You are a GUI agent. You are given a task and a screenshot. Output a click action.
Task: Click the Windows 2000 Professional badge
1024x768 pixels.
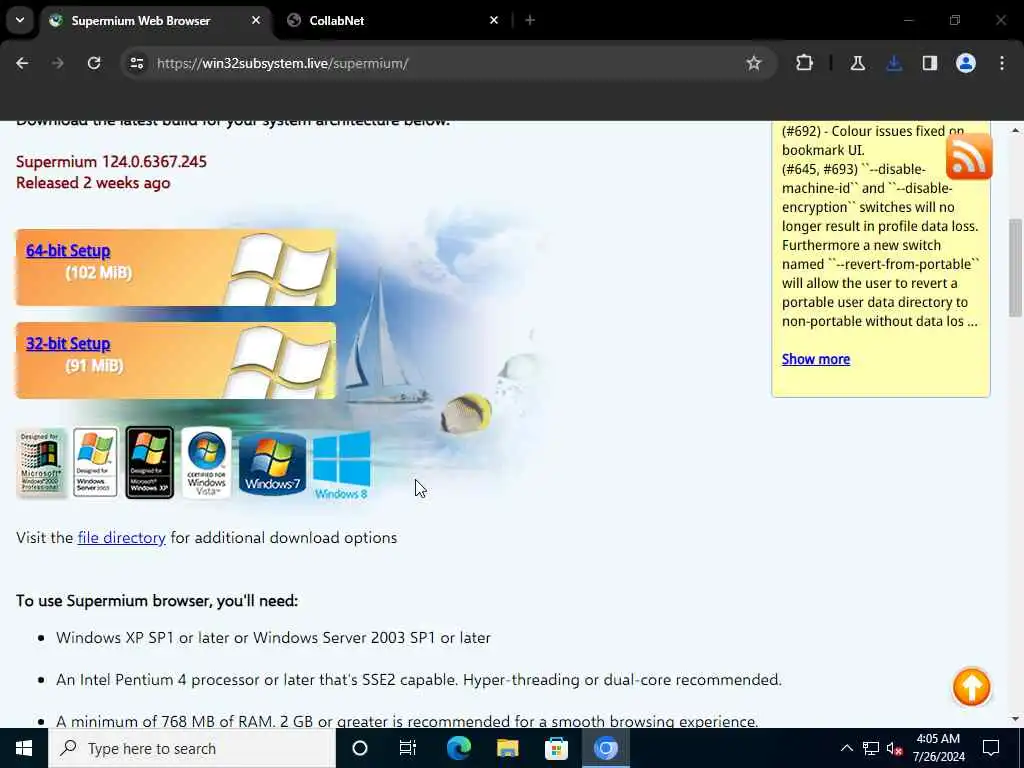(x=41, y=462)
